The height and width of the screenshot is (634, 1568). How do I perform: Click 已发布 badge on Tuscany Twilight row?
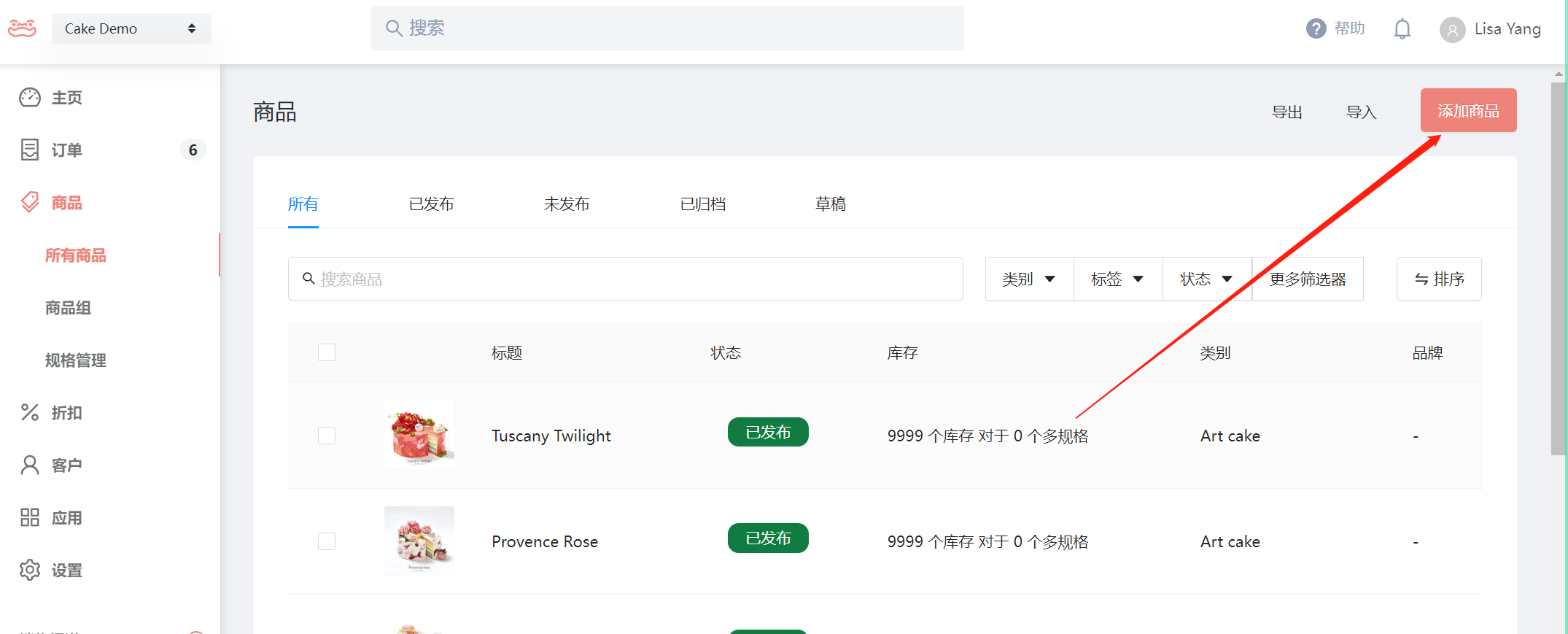[x=768, y=432]
